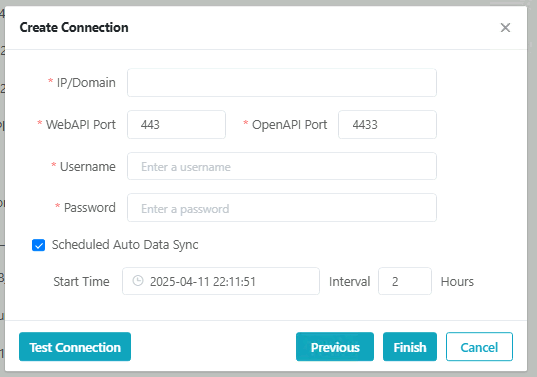
Task: Click the Hours unit label
Action: (x=457, y=281)
